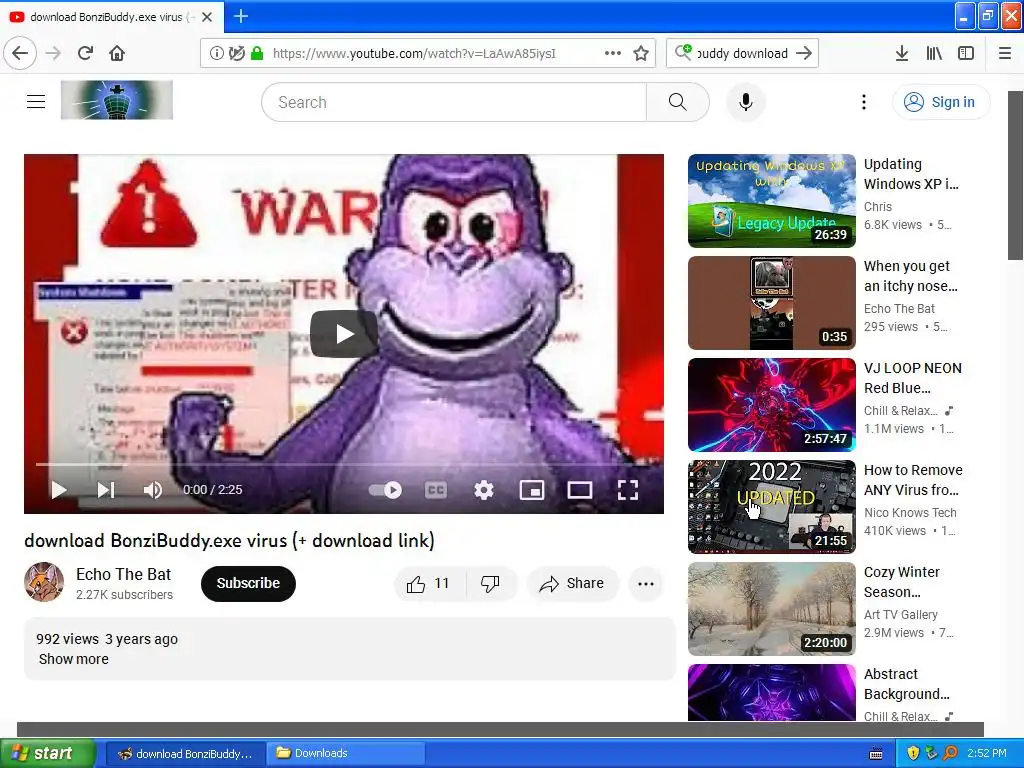Open the browser downloads arrow icon

(902, 53)
